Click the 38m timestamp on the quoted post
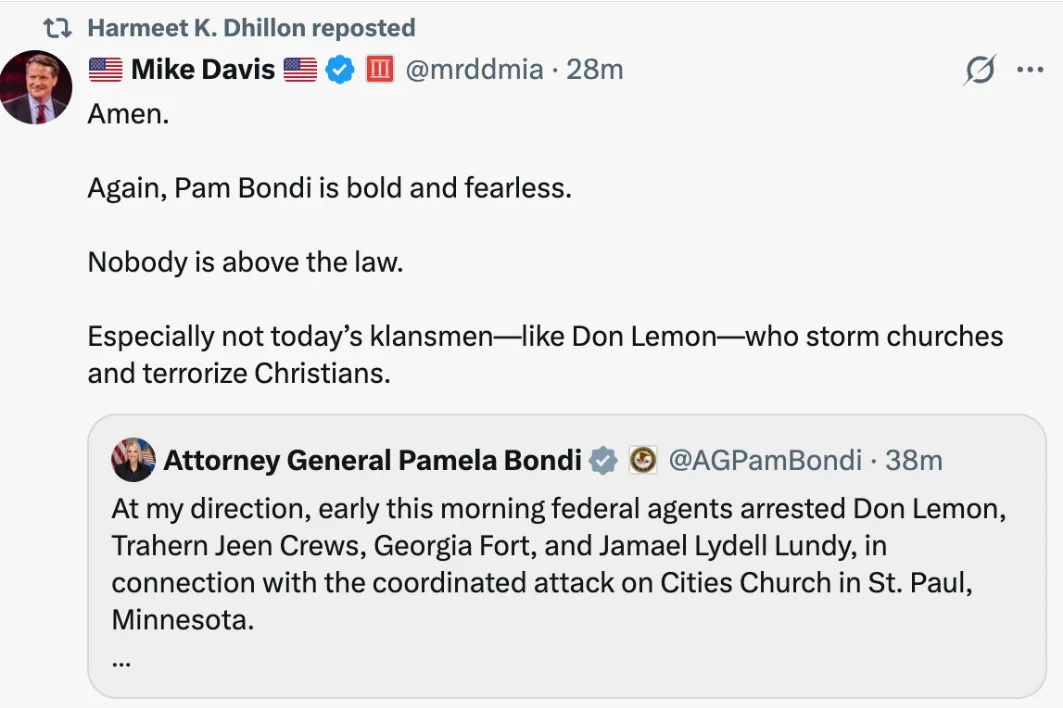 pos(914,460)
